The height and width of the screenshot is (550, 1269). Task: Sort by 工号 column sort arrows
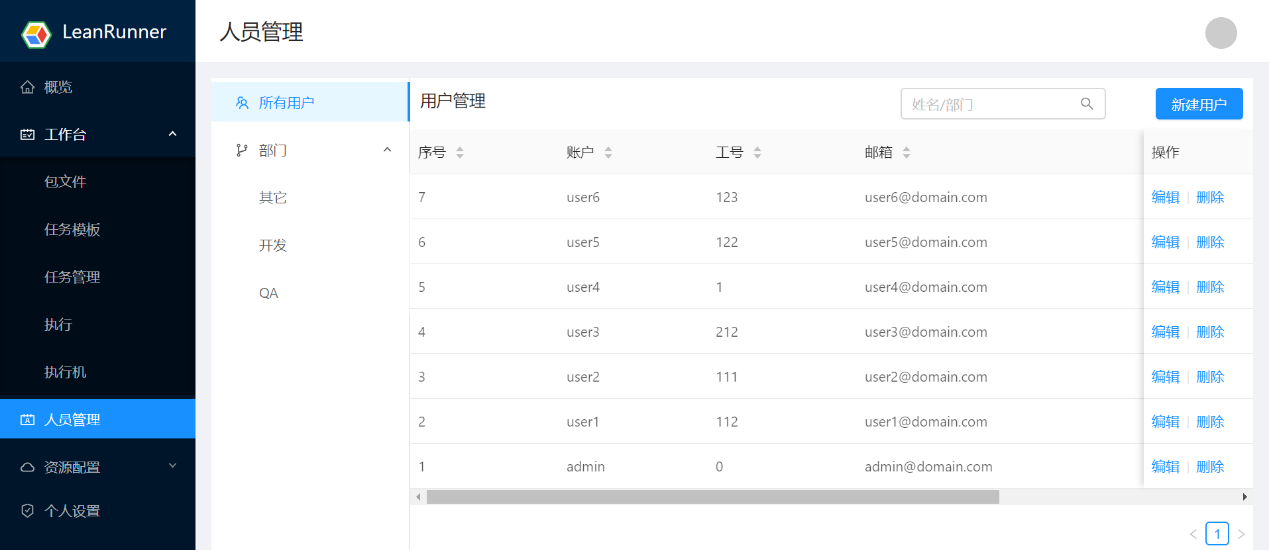coord(757,153)
